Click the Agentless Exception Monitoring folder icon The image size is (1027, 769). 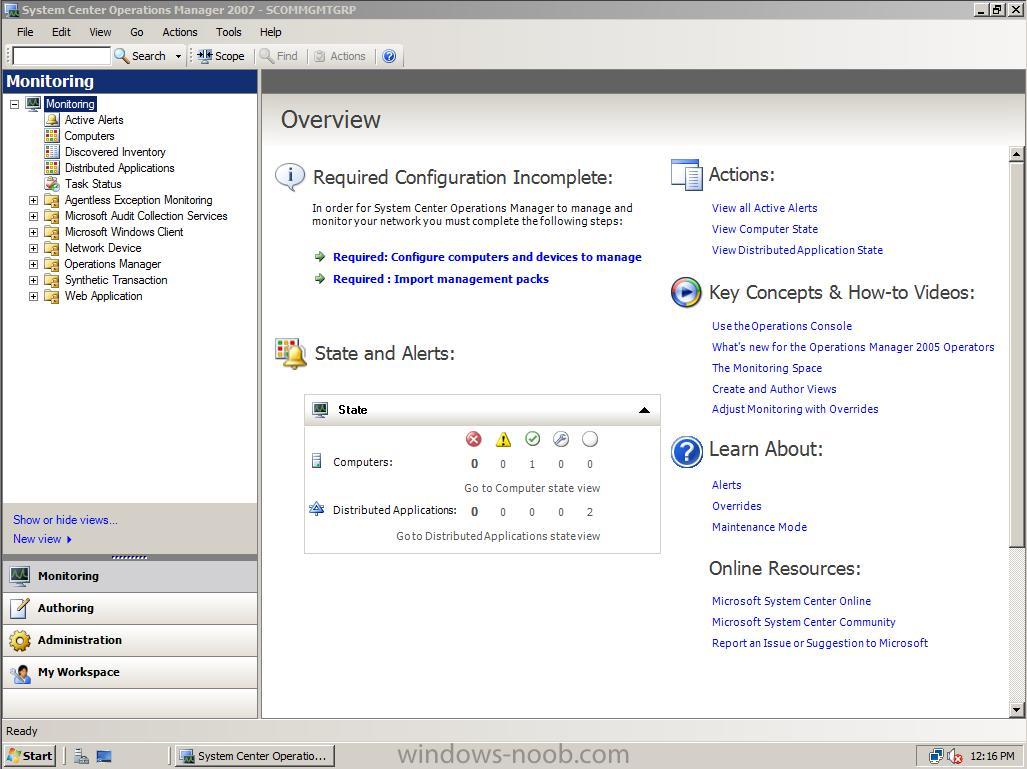point(52,200)
